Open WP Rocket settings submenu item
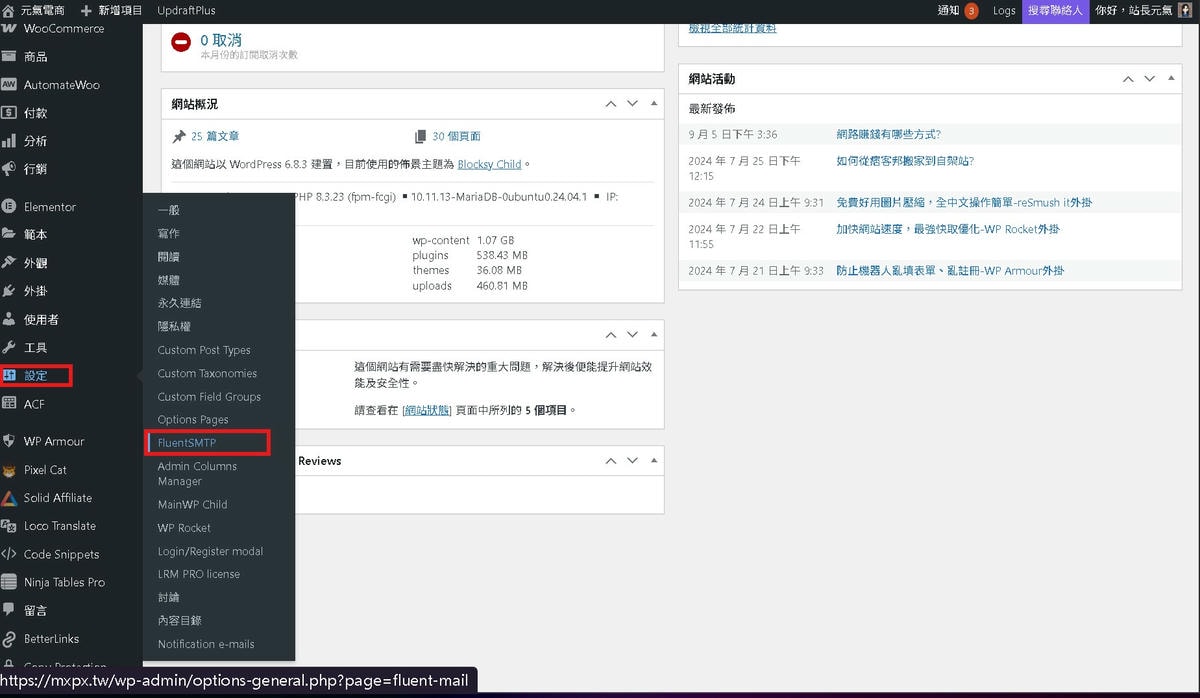This screenshot has width=1200, height=698. click(184, 528)
